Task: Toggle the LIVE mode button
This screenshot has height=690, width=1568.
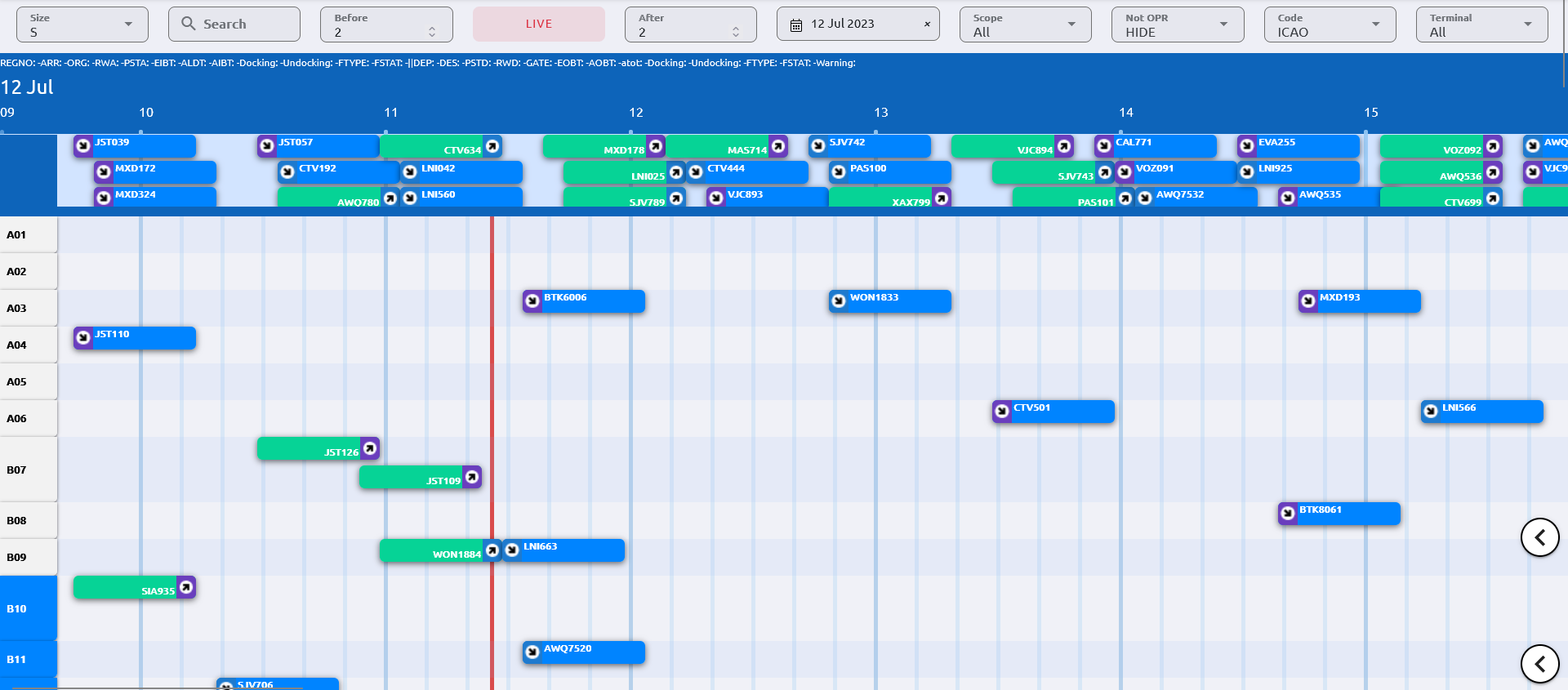Action: pyautogui.click(x=539, y=24)
